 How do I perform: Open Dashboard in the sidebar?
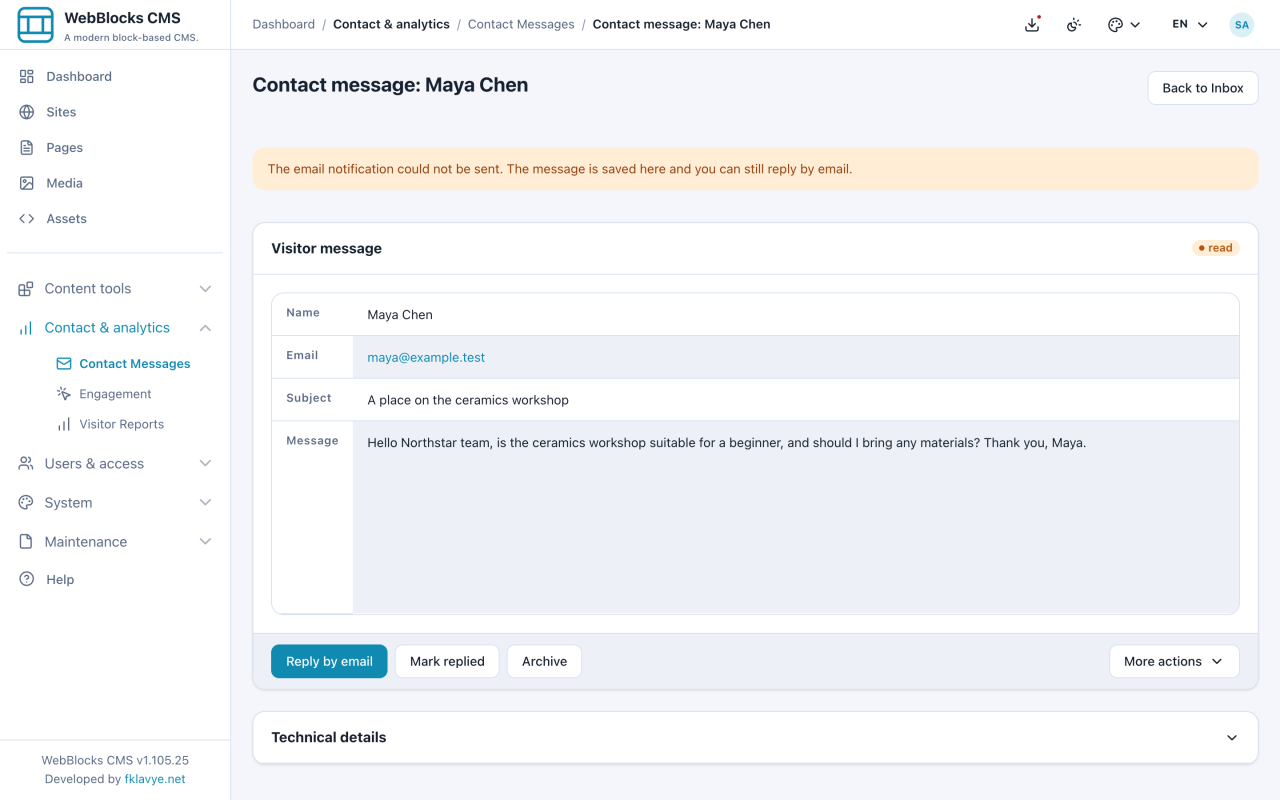[115, 76]
